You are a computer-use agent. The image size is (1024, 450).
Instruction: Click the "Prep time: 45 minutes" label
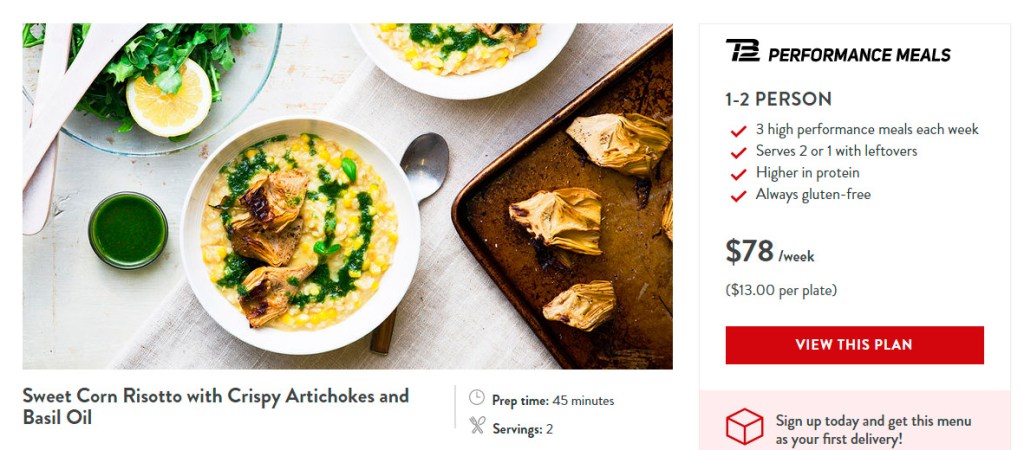point(553,401)
